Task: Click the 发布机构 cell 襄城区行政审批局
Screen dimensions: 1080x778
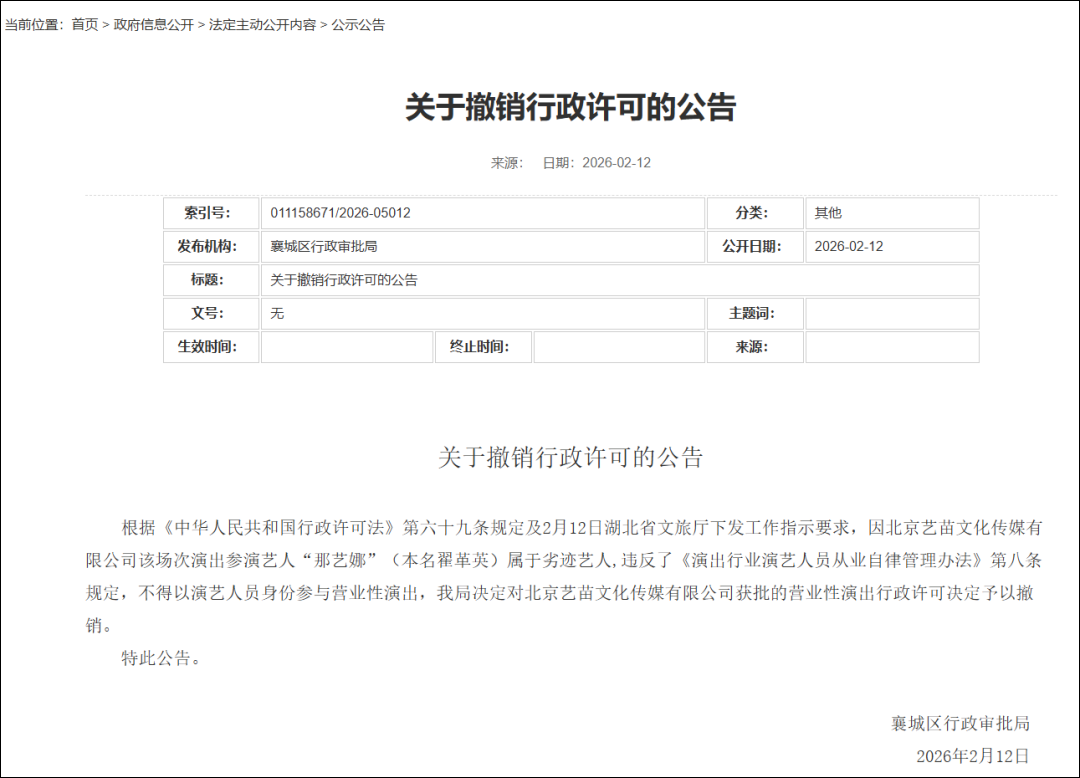Action: coord(323,246)
